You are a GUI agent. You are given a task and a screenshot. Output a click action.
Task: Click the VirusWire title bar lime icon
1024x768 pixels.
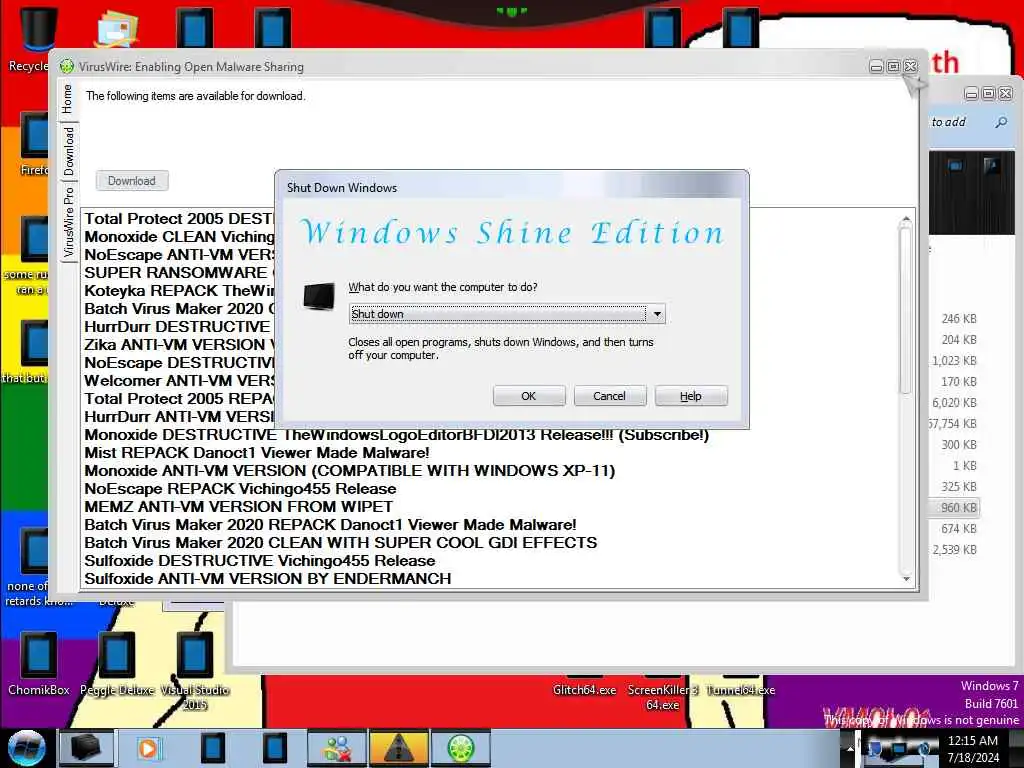click(x=67, y=66)
